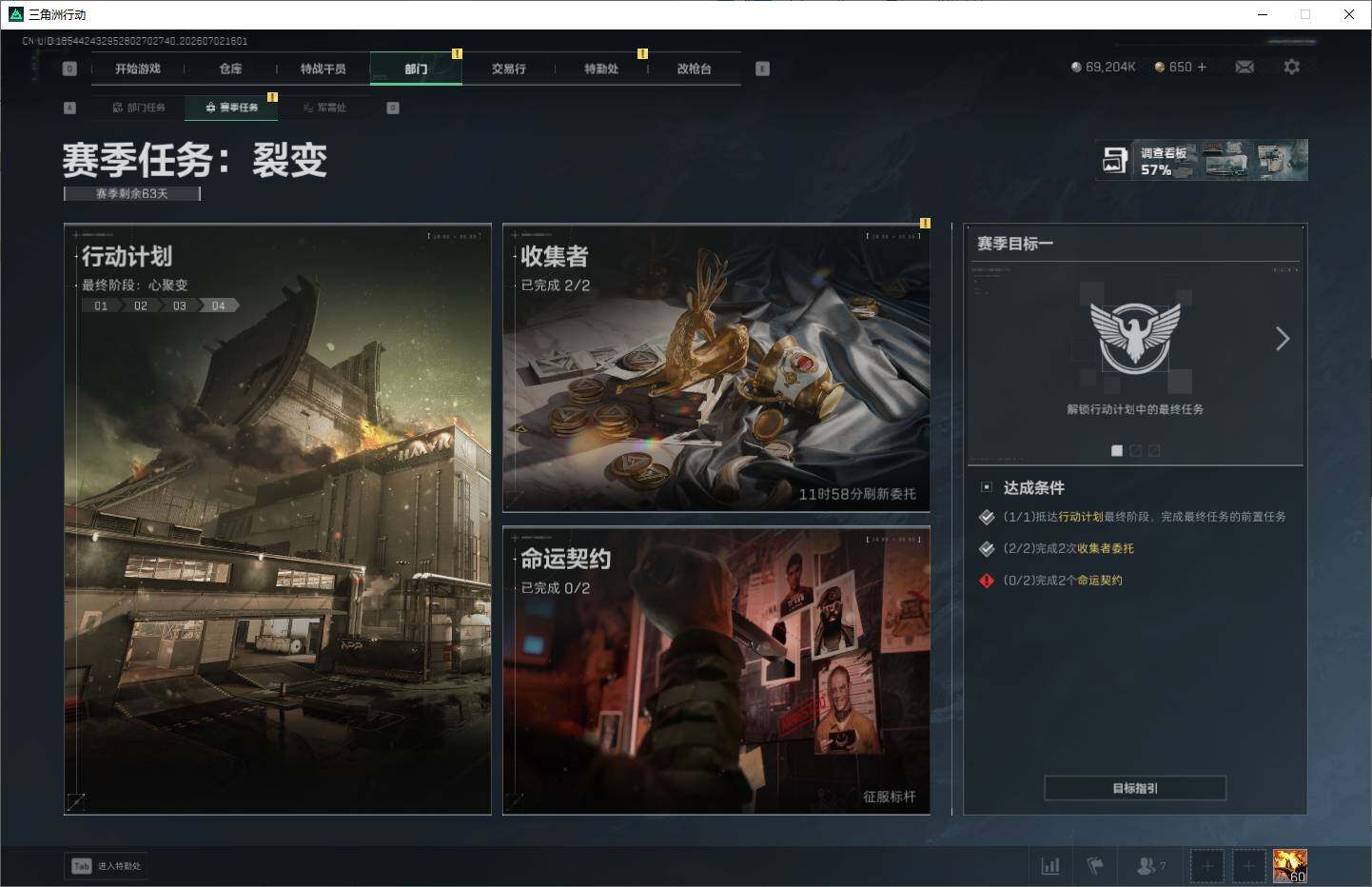Select the 赛季任务 sub-tab
The image size is (1372, 887).
tap(231, 108)
